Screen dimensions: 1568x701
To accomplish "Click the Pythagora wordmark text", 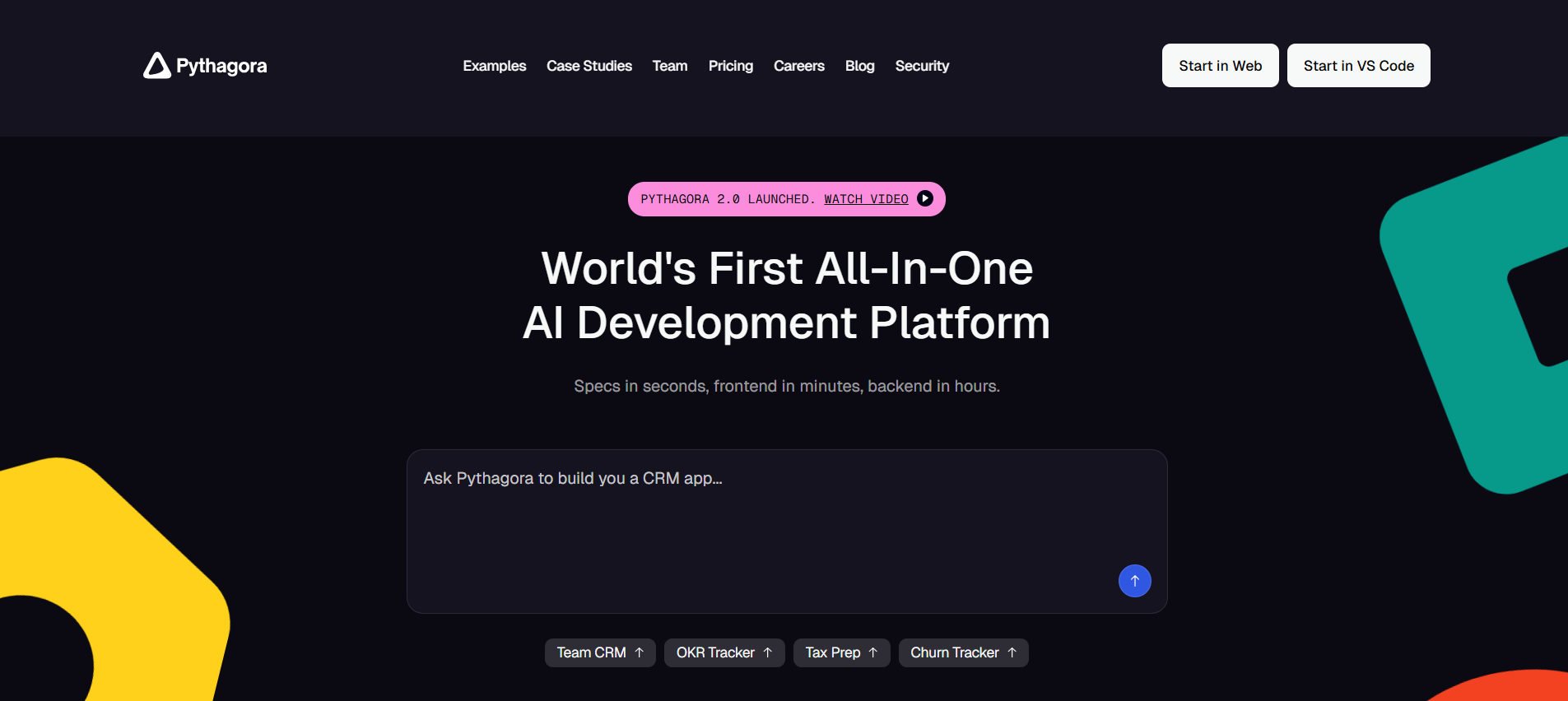I will click(x=221, y=66).
